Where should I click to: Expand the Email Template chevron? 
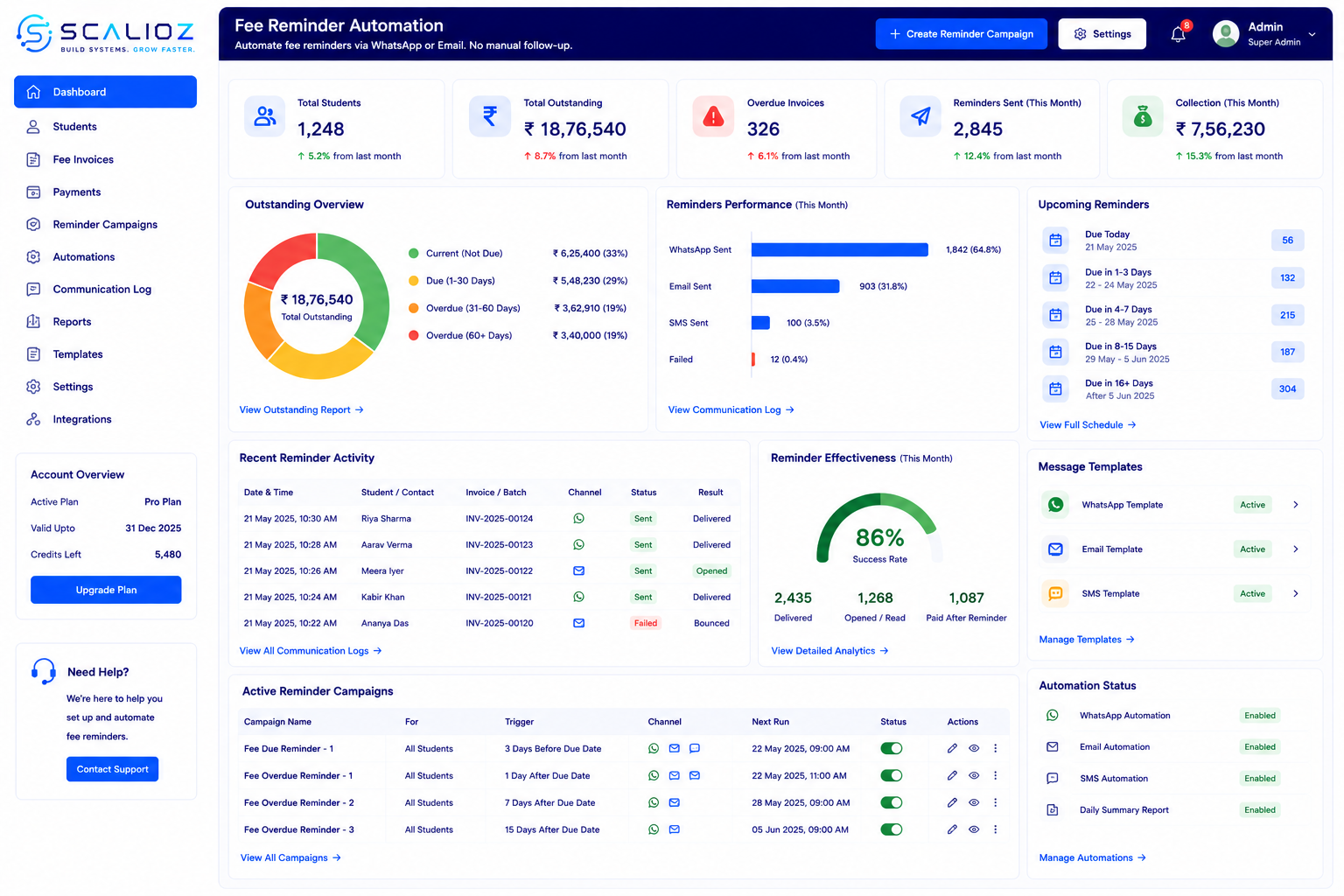pyautogui.click(x=1296, y=549)
